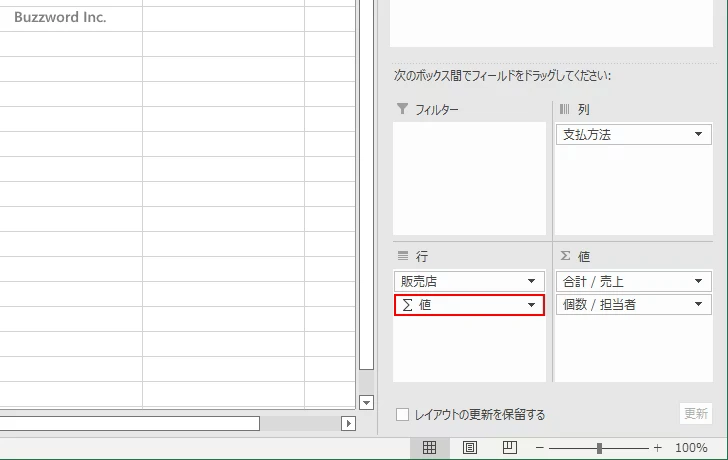
Task: Open the 合計 / 売上 value field dropdown
Action: click(698, 282)
